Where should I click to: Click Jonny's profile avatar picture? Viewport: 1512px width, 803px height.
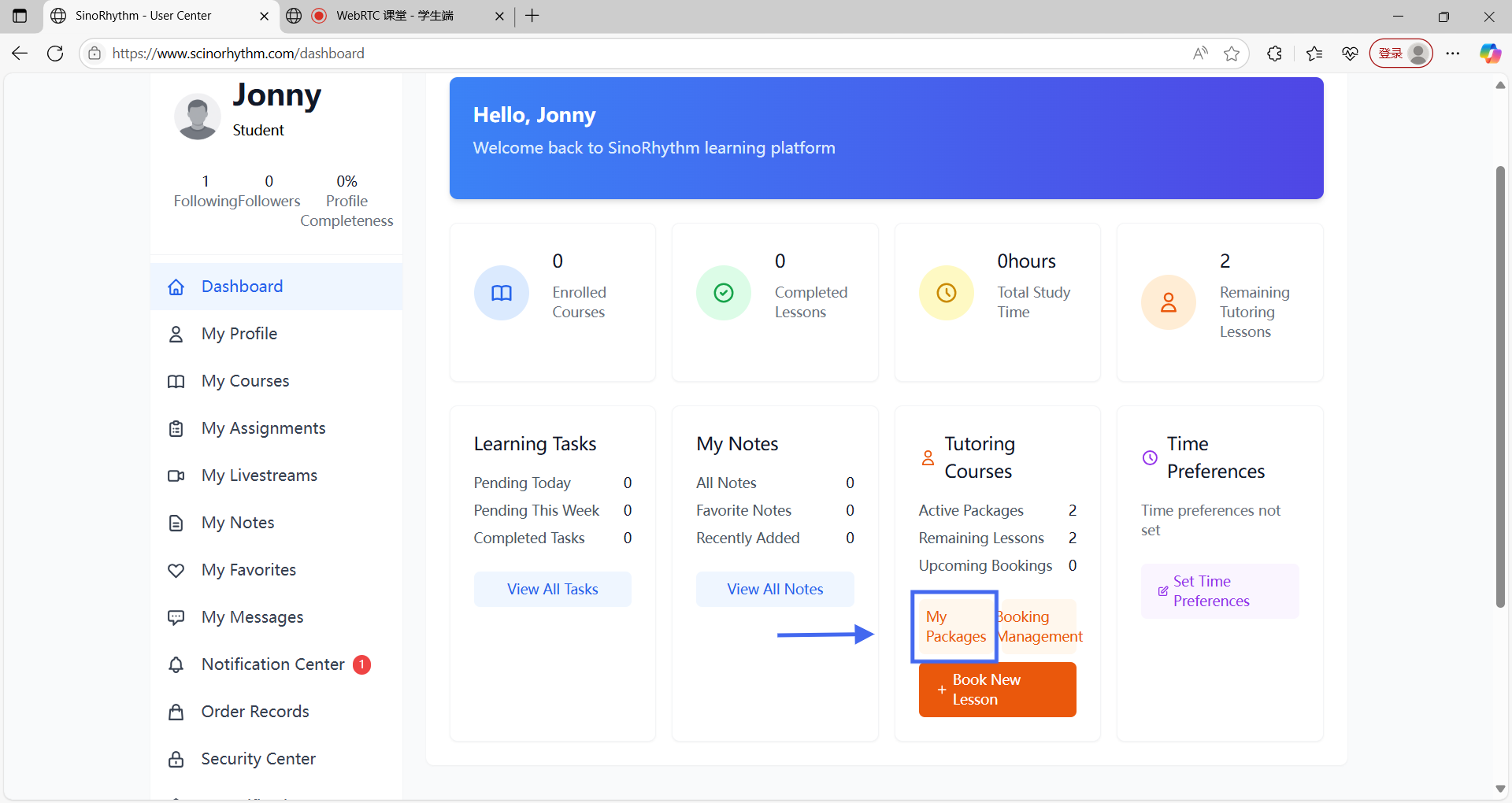(197, 117)
